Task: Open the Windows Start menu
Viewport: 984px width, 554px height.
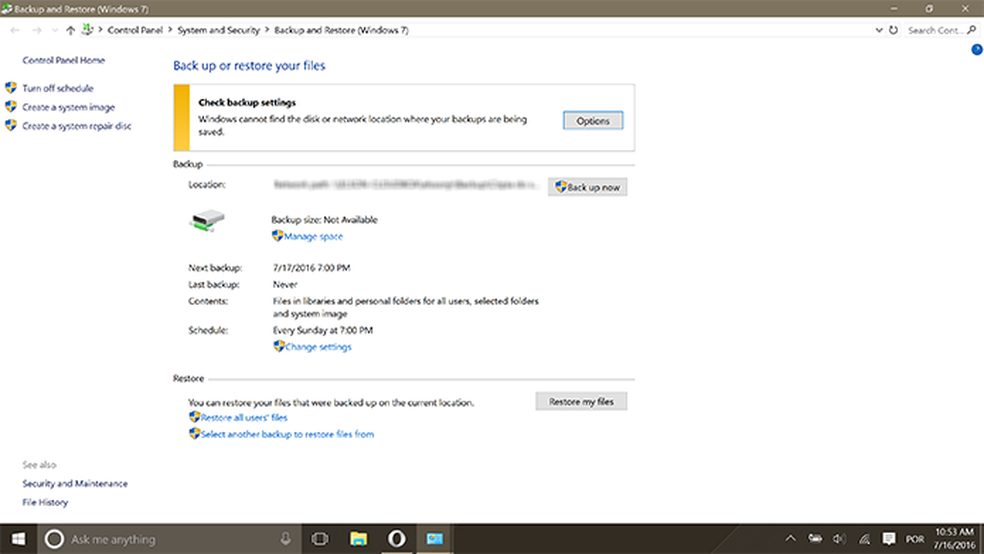Action: coord(18,539)
